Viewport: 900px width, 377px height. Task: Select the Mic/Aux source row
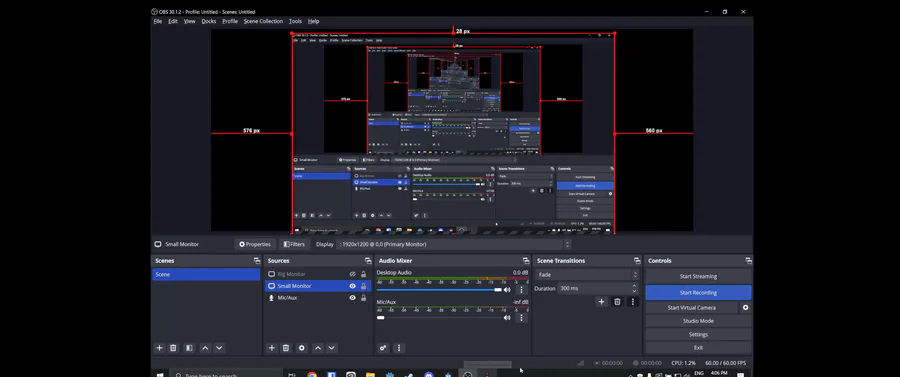pos(317,298)
